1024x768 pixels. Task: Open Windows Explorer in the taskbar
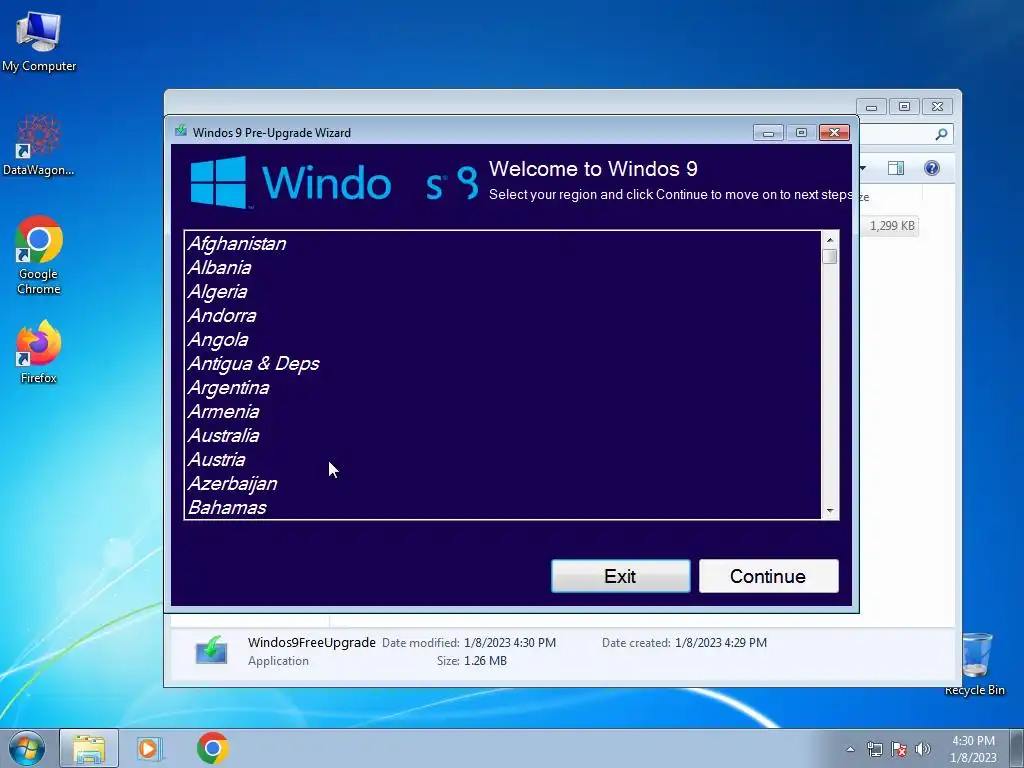(89, 748)
